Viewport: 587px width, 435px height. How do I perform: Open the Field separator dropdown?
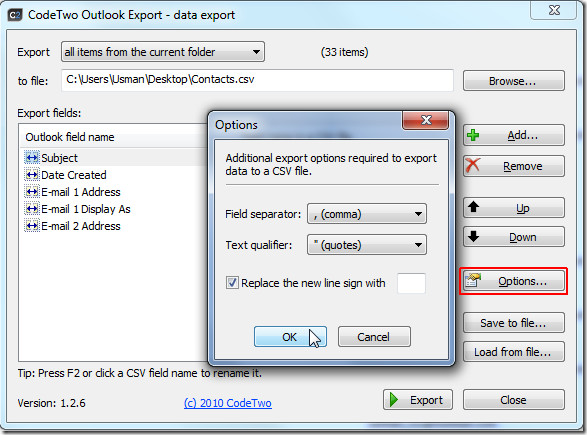coord(367,214)
